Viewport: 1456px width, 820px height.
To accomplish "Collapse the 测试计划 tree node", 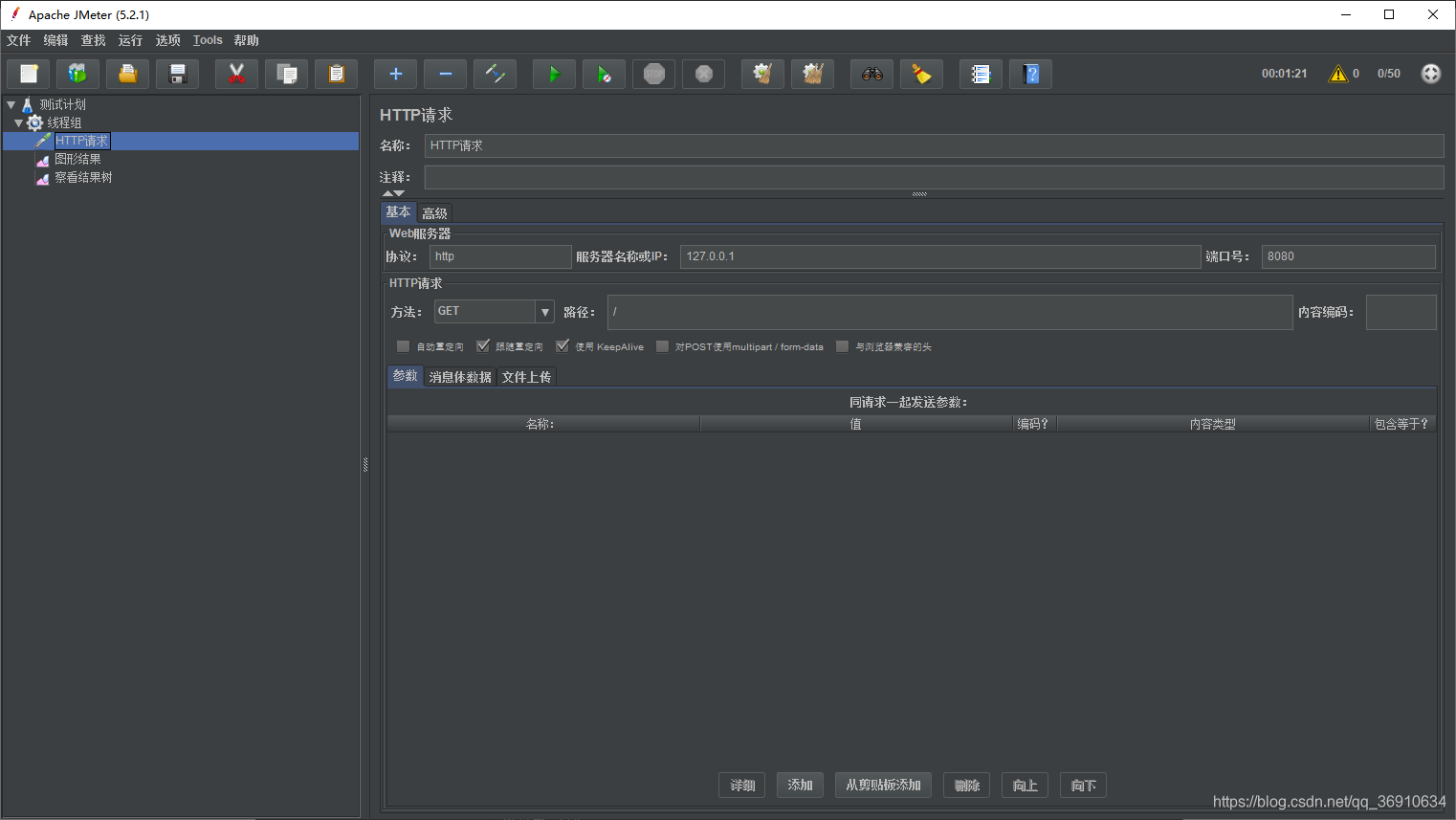I will 11,104.
